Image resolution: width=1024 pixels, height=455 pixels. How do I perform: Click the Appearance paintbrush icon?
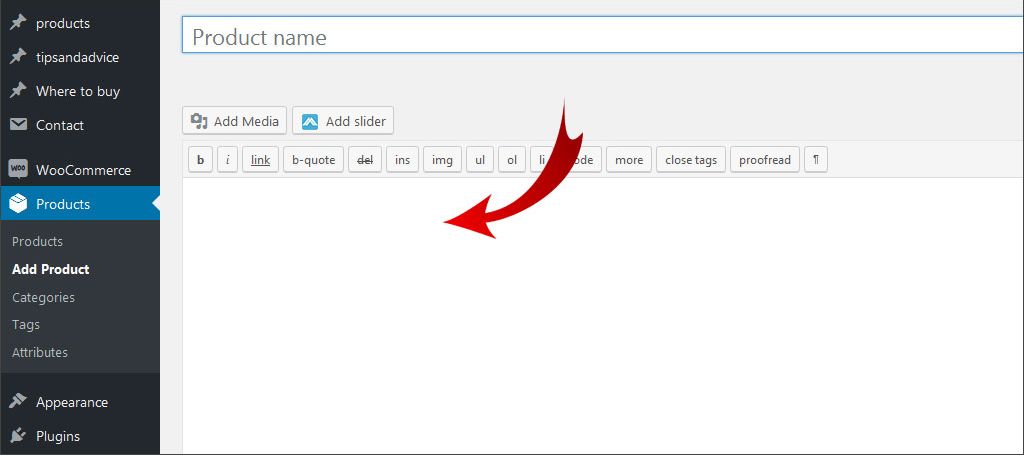tap(17, 402)
